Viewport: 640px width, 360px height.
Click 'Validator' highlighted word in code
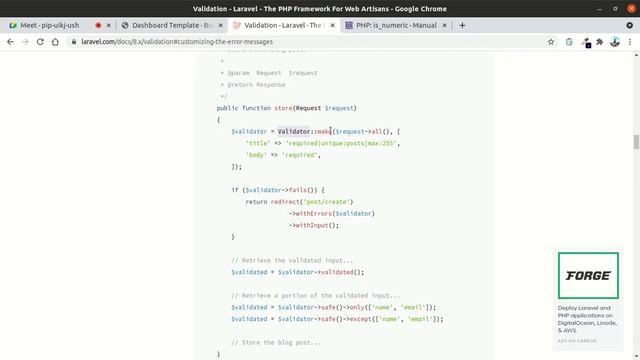coord(294,131)
